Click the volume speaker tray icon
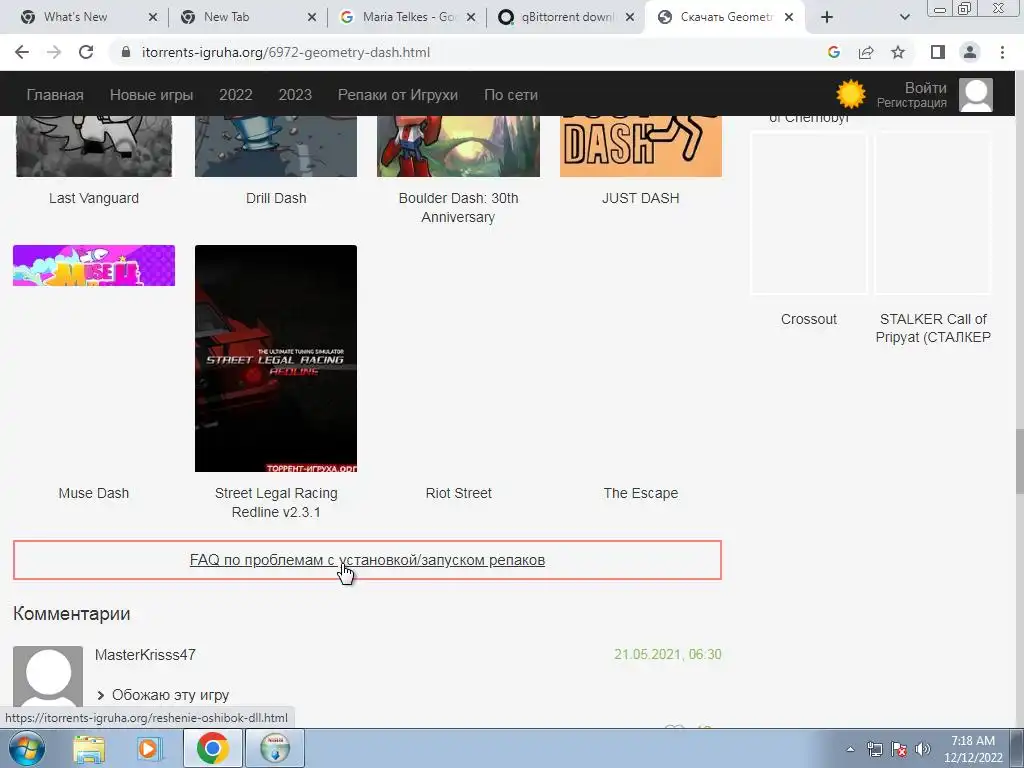 pos(922,749)
